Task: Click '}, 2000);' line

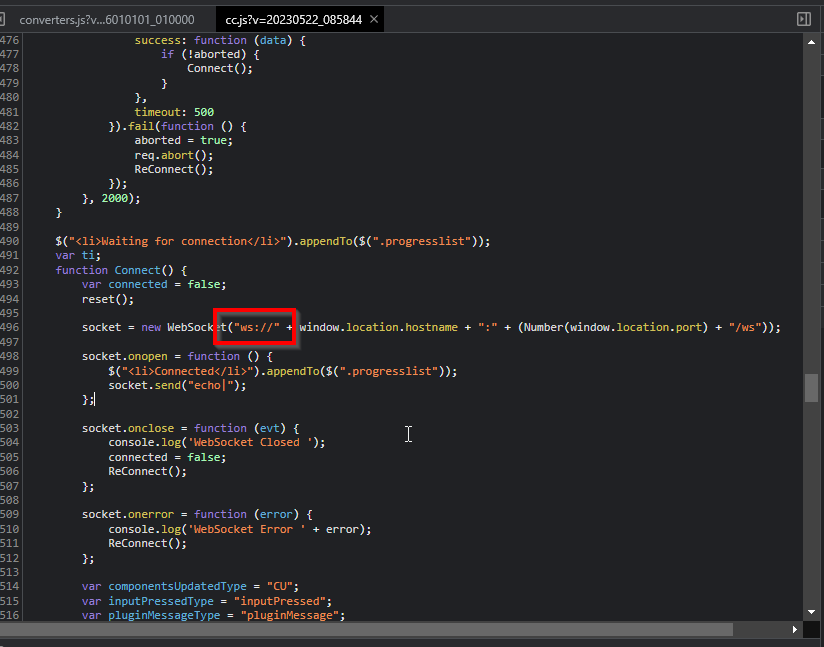Action: coord(111,198)
